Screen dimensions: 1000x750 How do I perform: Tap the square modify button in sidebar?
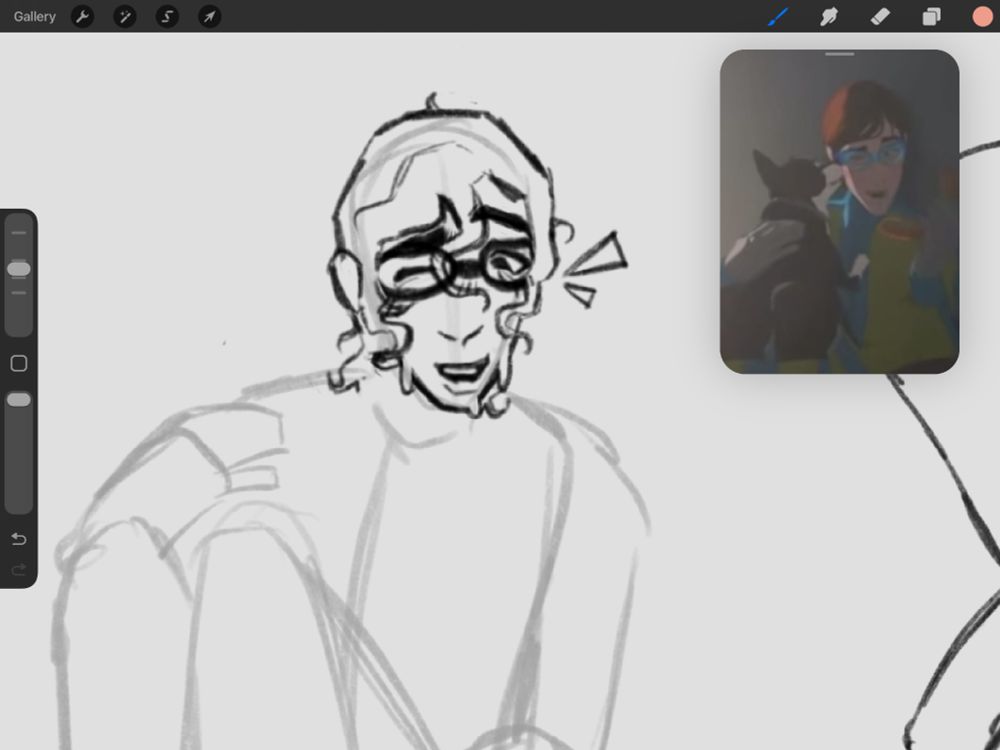pos(18,364)
